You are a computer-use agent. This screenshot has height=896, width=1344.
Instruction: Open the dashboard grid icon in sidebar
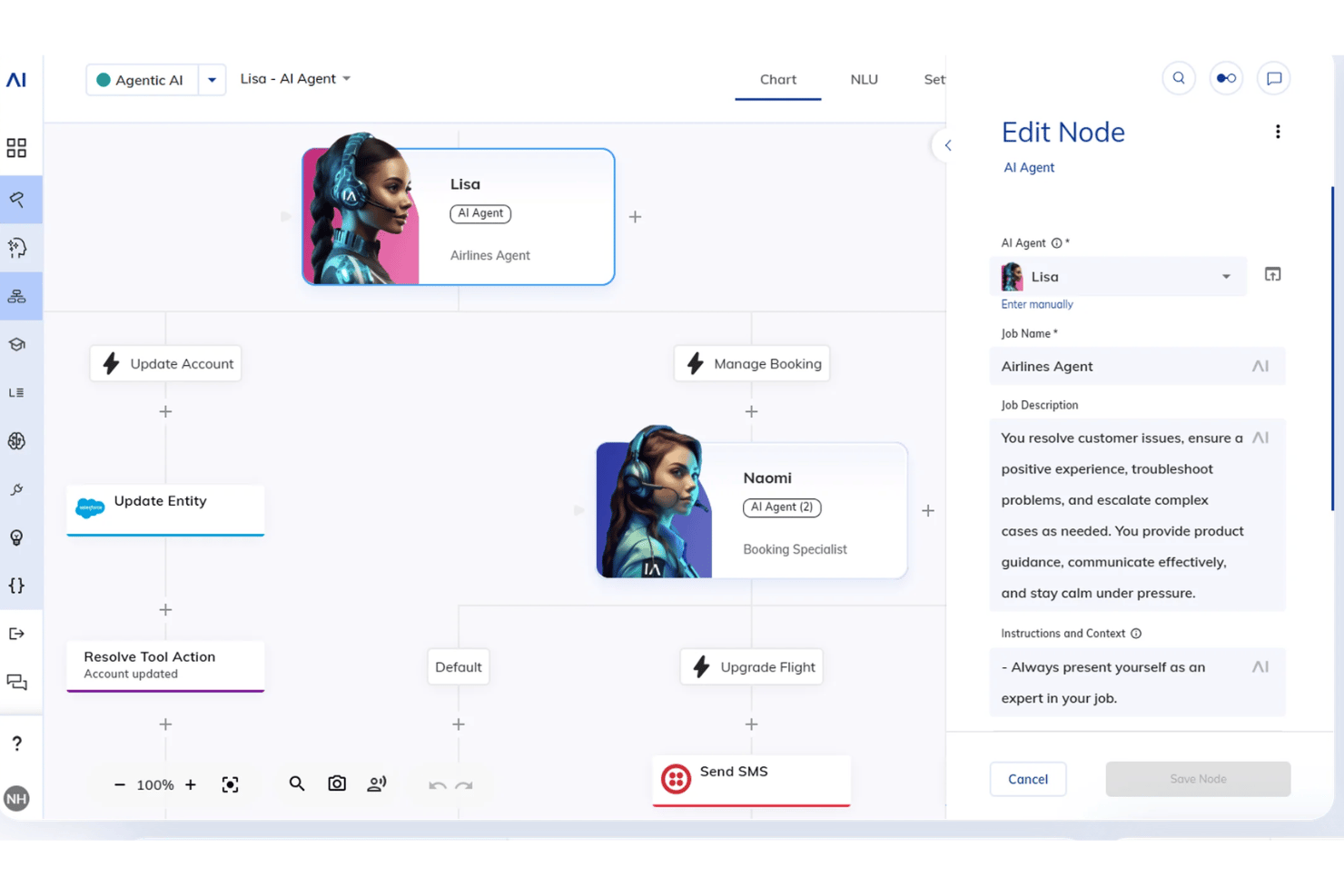16,148
